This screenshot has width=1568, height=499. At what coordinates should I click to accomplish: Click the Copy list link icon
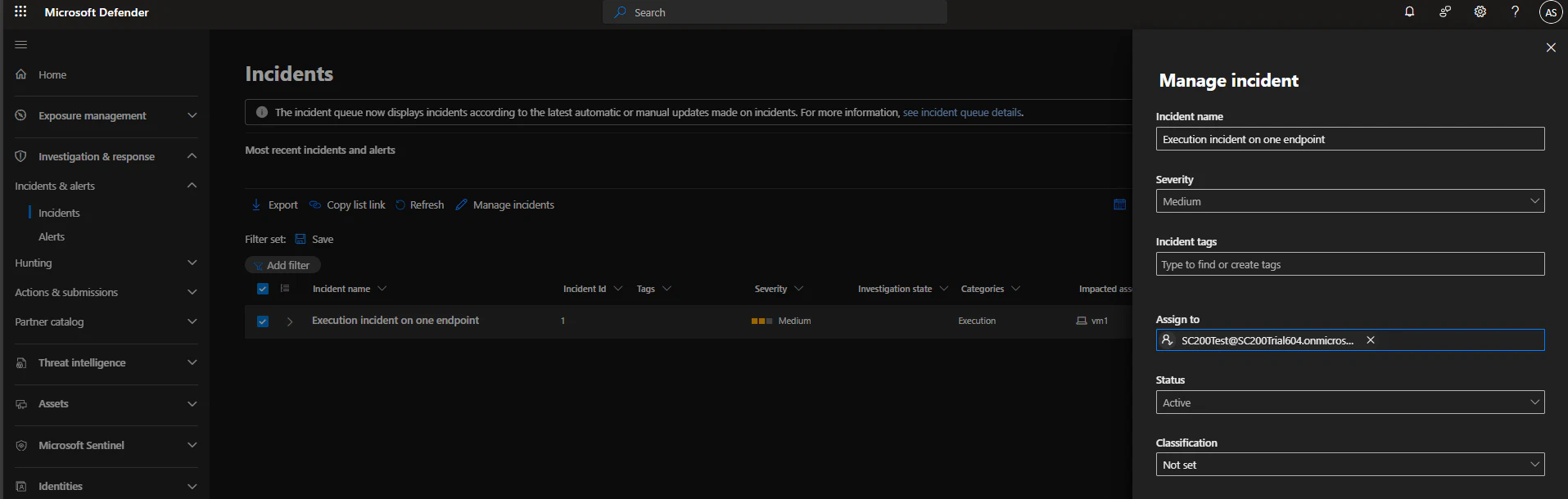tap(315, 205)
